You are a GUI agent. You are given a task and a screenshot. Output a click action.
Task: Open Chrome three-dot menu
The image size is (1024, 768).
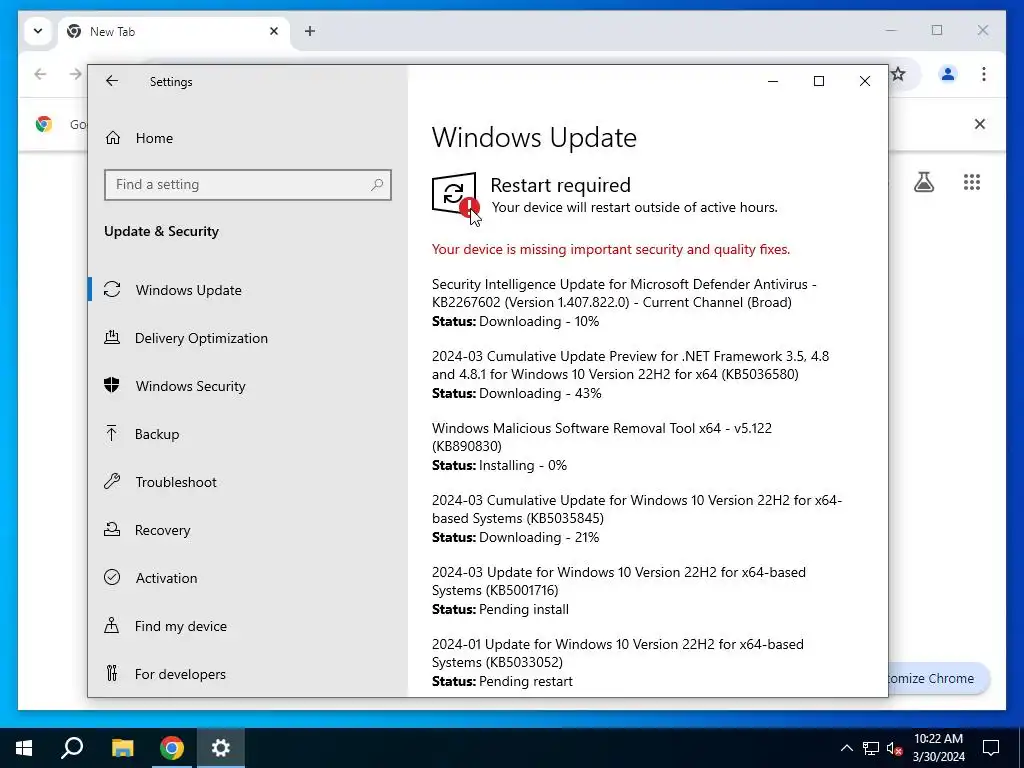[x=984, y=74]
